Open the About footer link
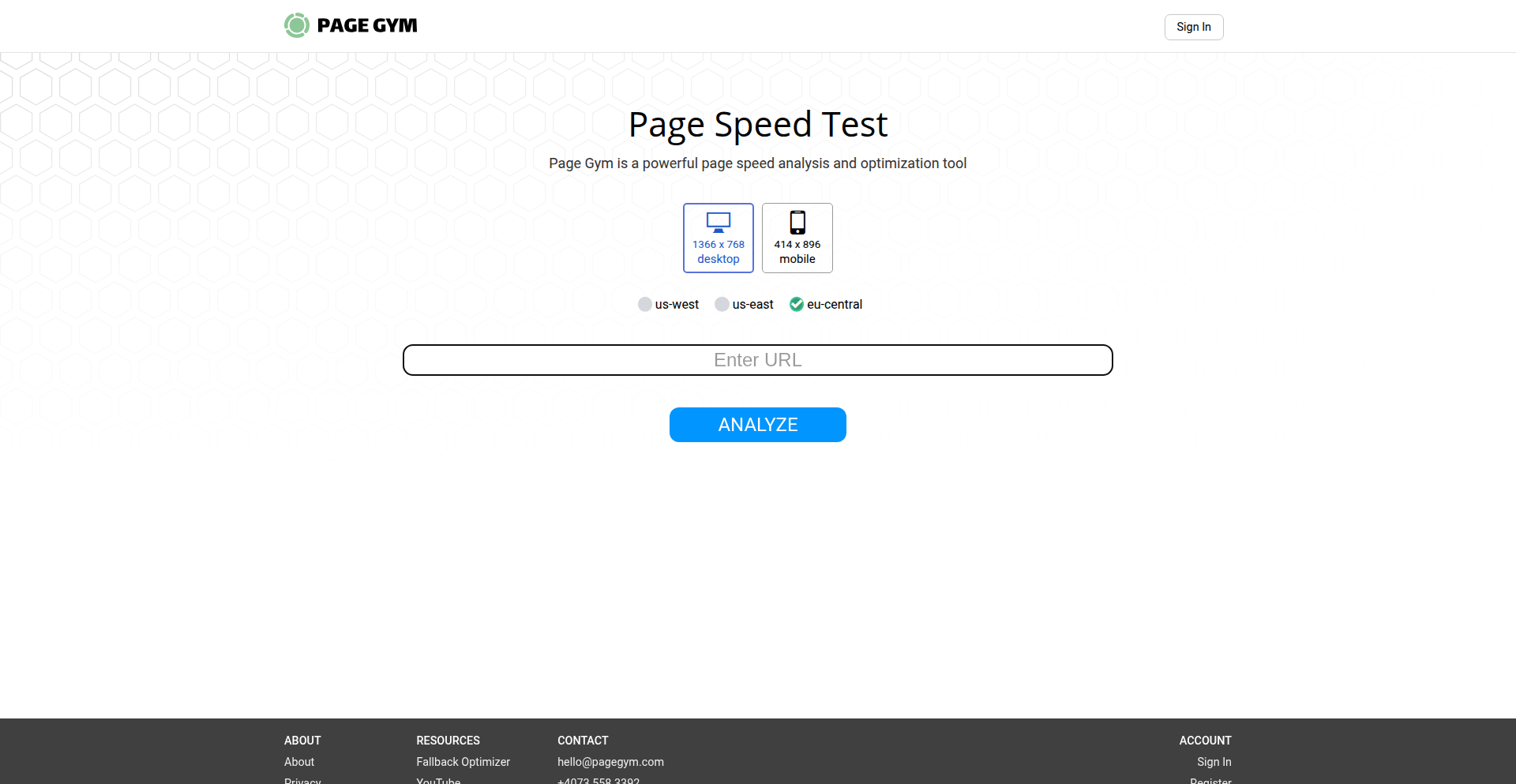Screen dimensions: 1516x784 click(x=299, y=762)
